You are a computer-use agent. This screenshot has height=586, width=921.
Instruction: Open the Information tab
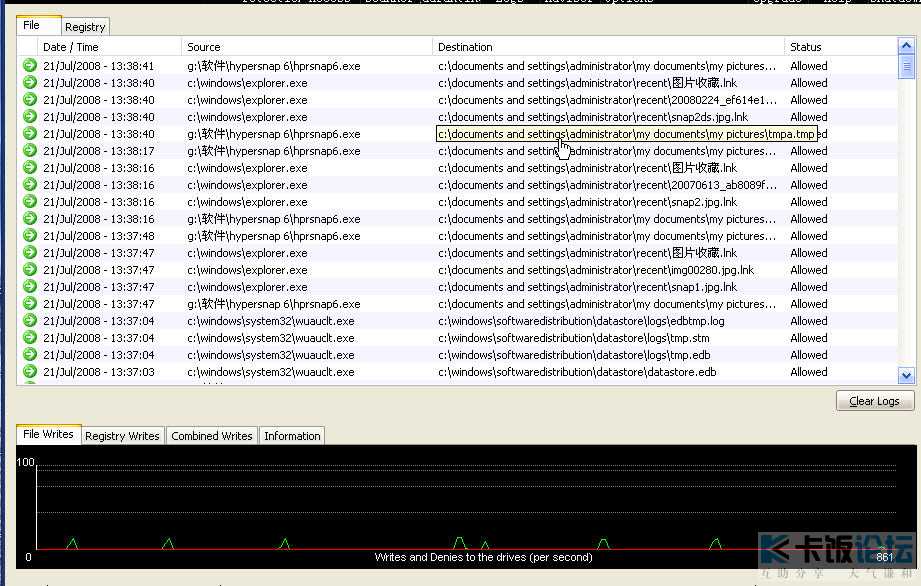pyautogui.click(x=292, y=436)
